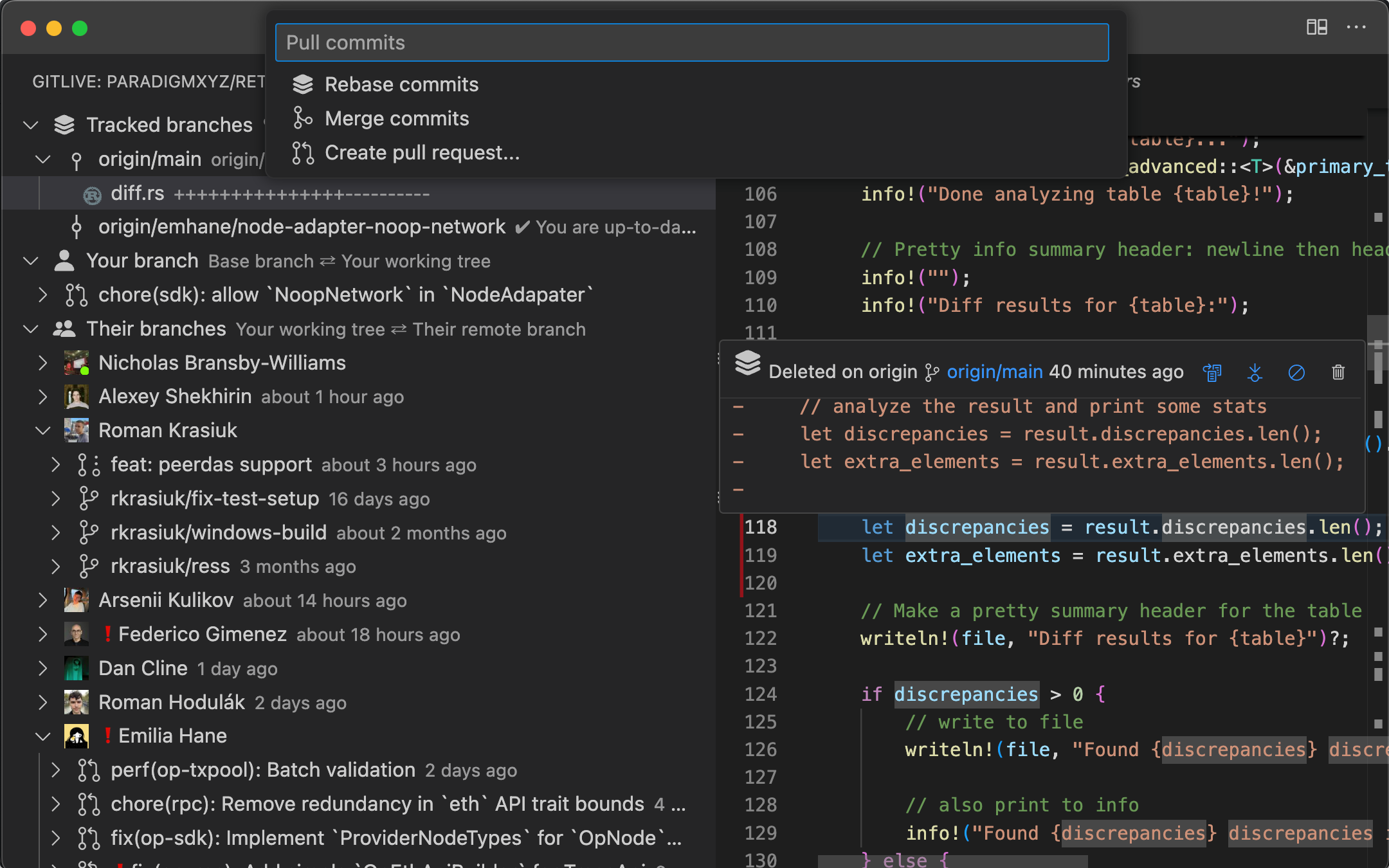Collapse the Your branch section
Image resolution: width=1389 pixels, height=868 pixels.
click(30, 260)
